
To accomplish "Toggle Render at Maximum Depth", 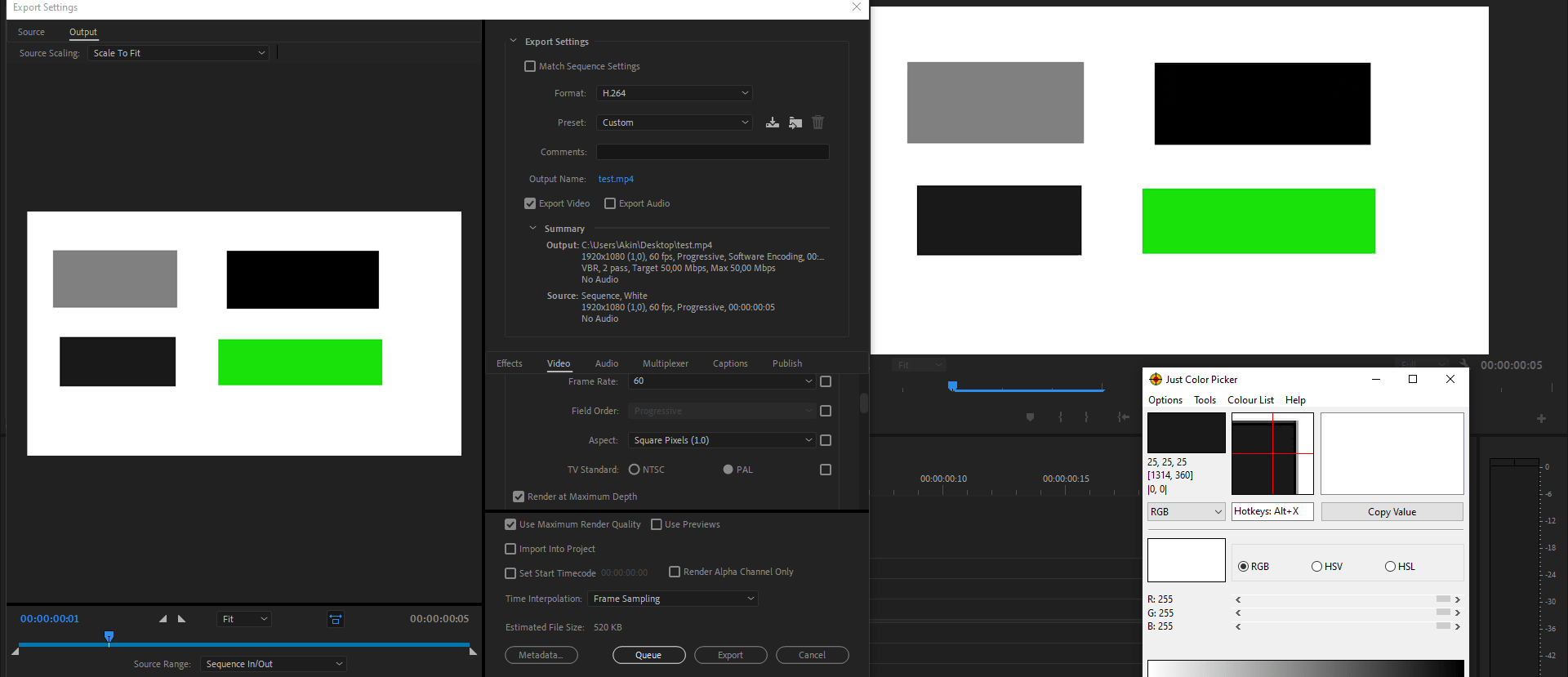I will click(x=519, y=497).
